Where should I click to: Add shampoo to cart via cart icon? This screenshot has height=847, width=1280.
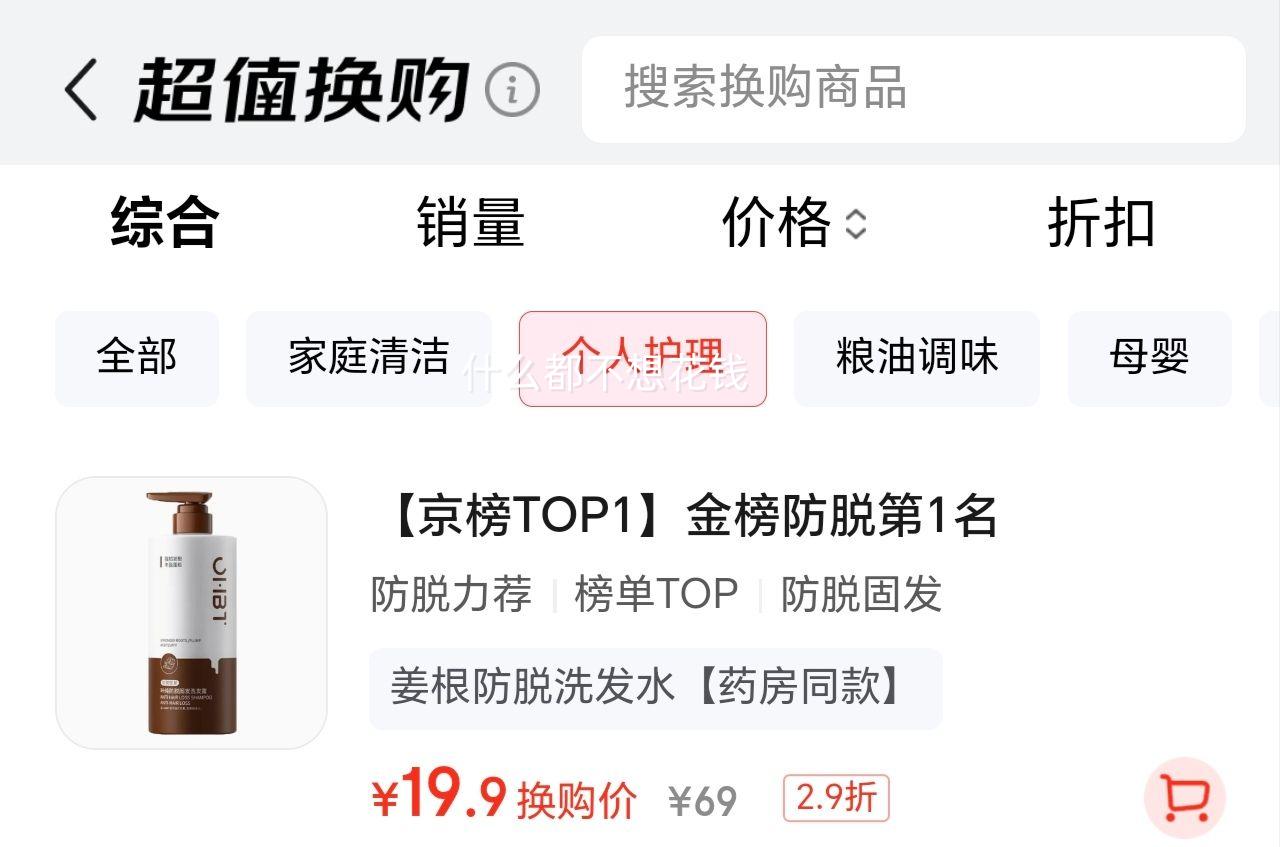pos(1184,797)
